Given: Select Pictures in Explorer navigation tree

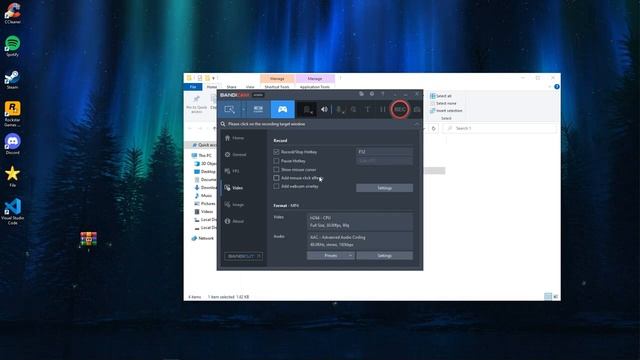Looking at the screenshot, I should tap(205, 203).
